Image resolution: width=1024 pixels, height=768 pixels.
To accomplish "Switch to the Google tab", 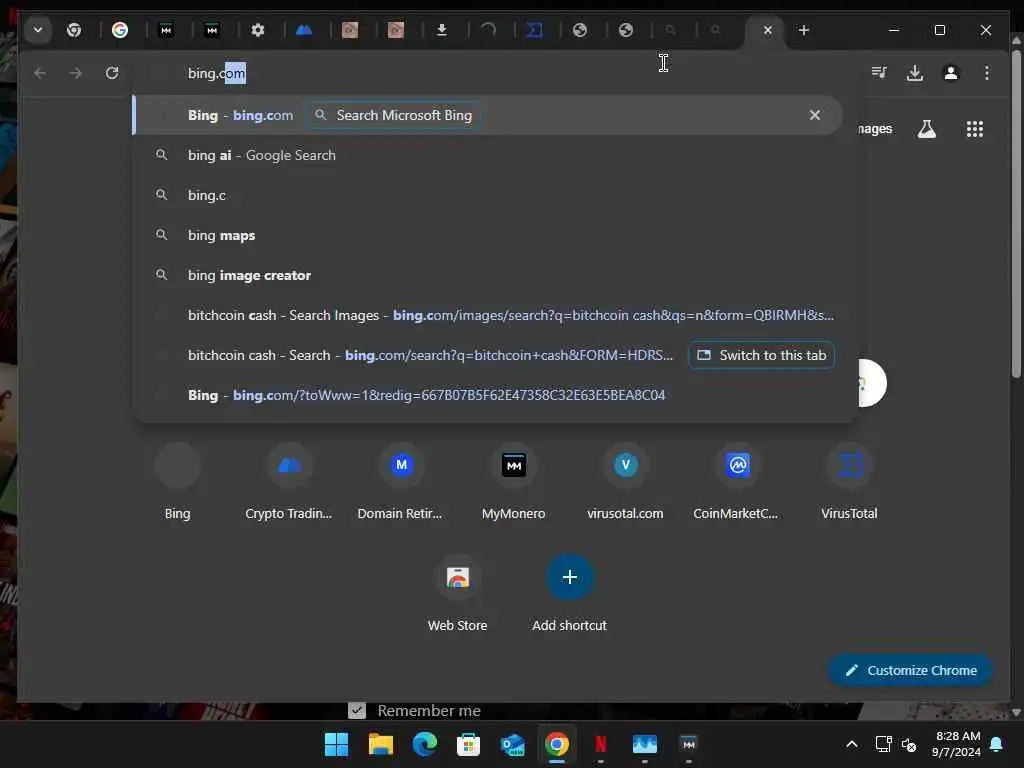I will (x=120, y=30).
